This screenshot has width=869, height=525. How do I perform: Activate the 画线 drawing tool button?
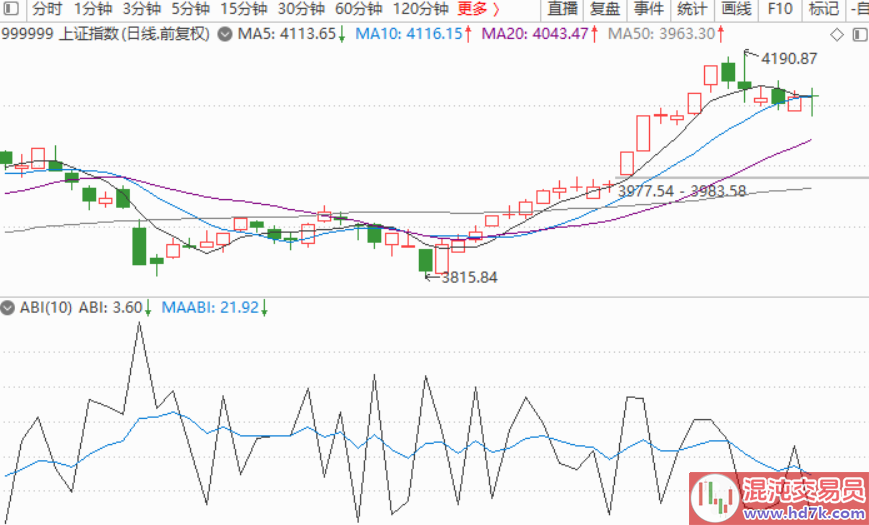pyautogui.click(x=736, y=10)
